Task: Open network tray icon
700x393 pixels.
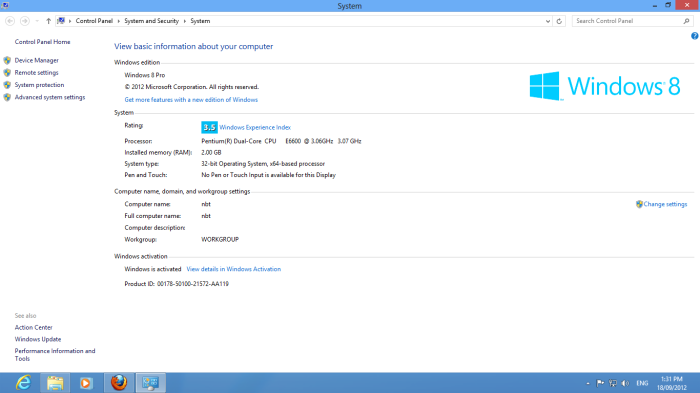Action: (x=613, y=383)
